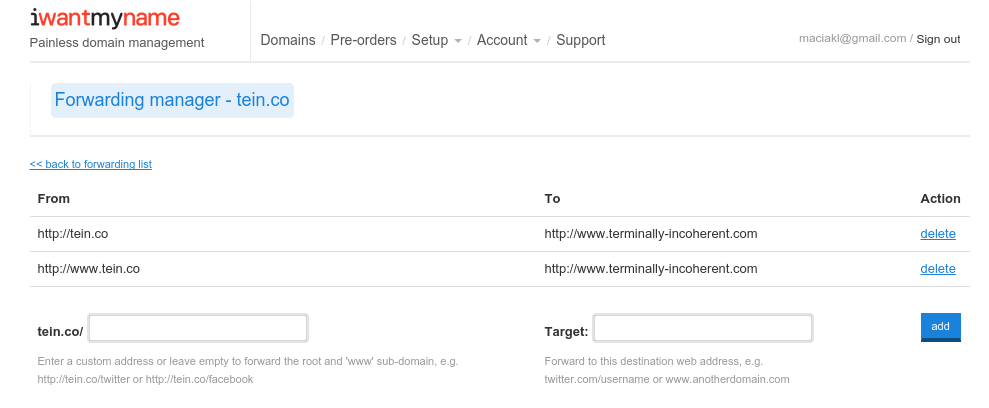The image size is (989, 408).
Task: Go back to forwarding list
Action: (91, 164)
